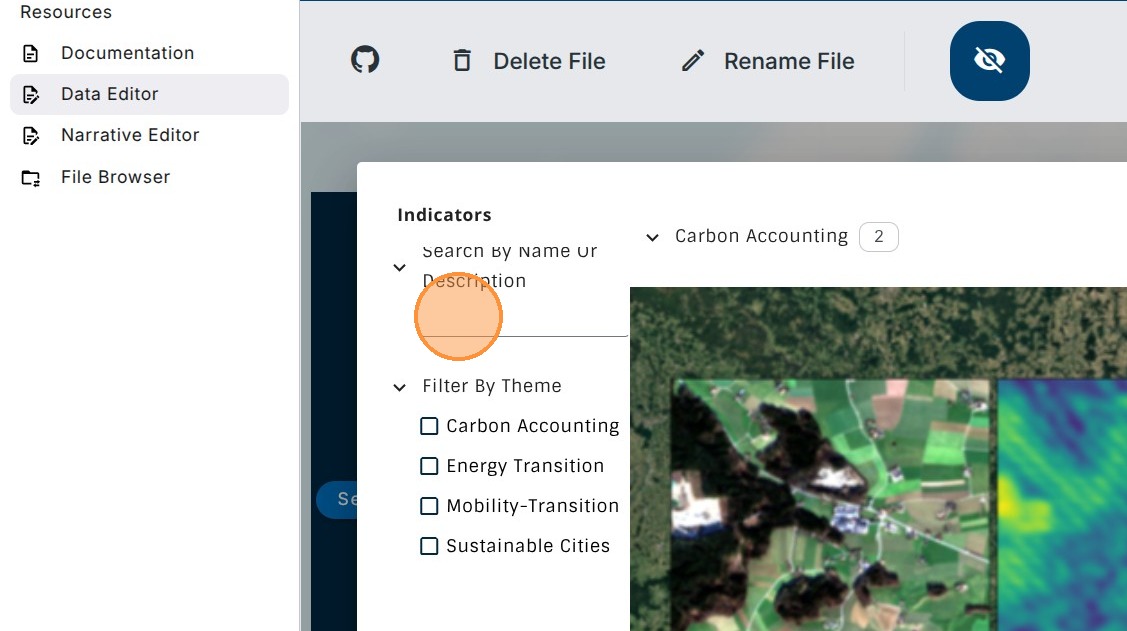The width and height of the screenshot is (1127, 631).
Task: Switch to Narrative Editor in sidebar
Action: pyautogui.click(x=129, y=135)
